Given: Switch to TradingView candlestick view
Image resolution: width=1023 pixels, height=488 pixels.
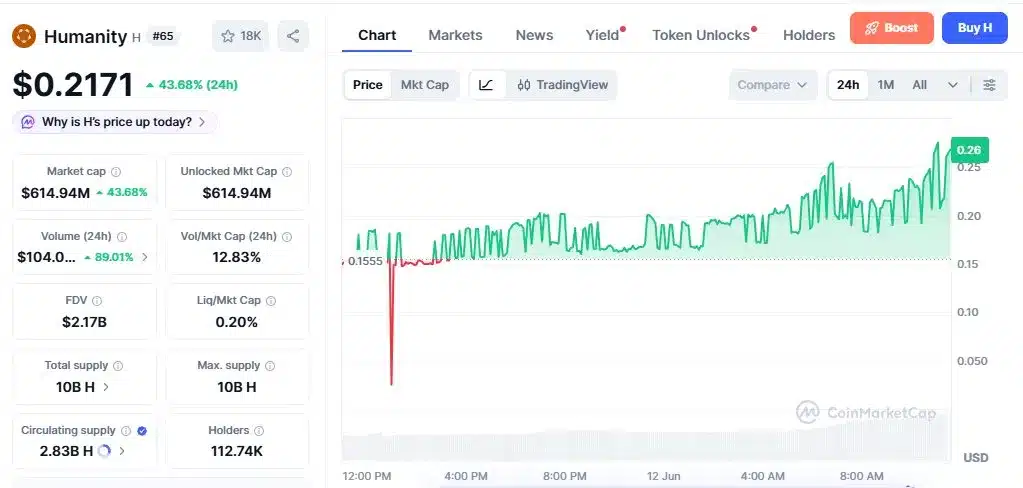Looking at the screenshot, I should 562,85.
